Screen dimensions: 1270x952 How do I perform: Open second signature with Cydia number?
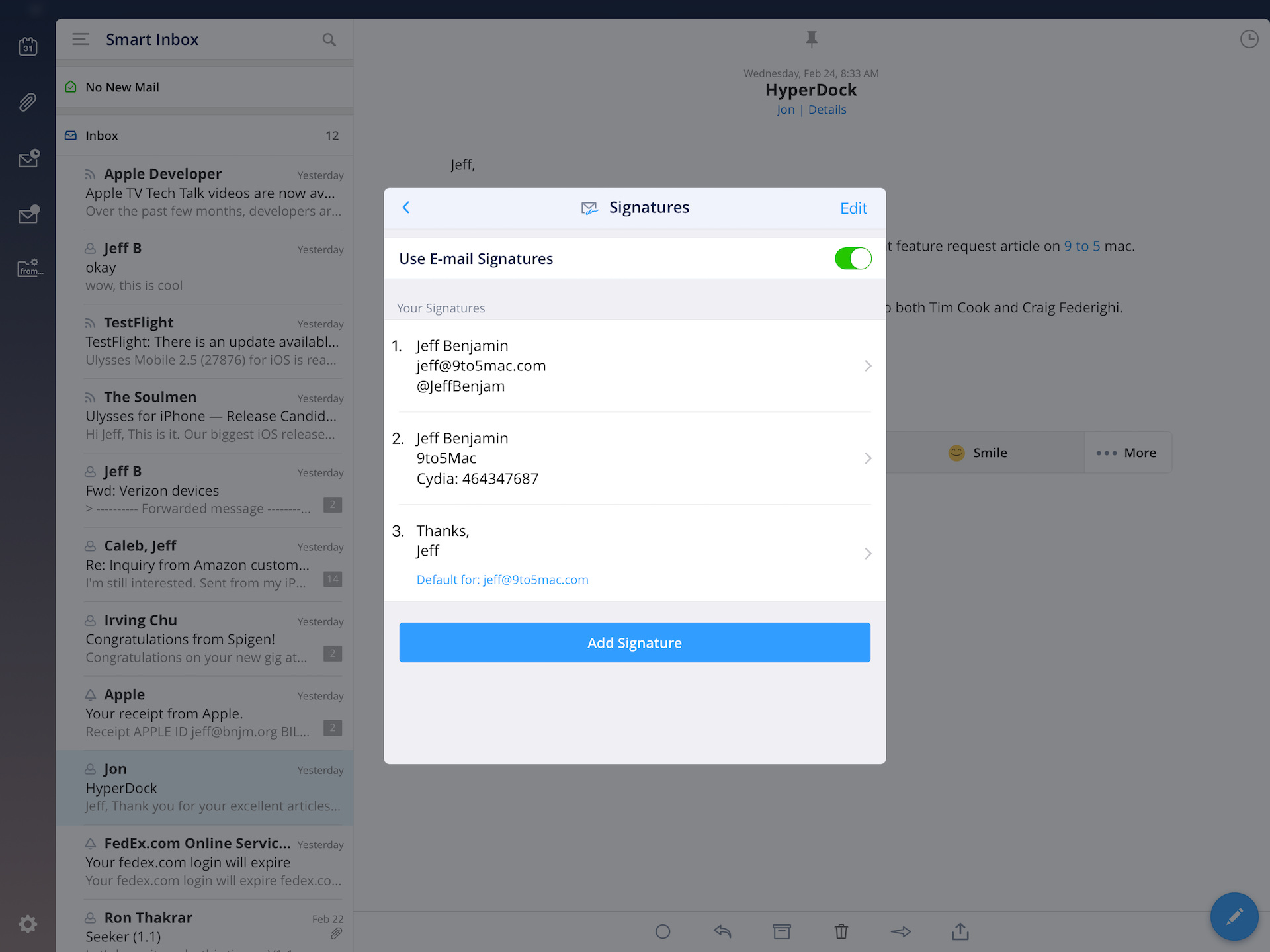(634, 458)
